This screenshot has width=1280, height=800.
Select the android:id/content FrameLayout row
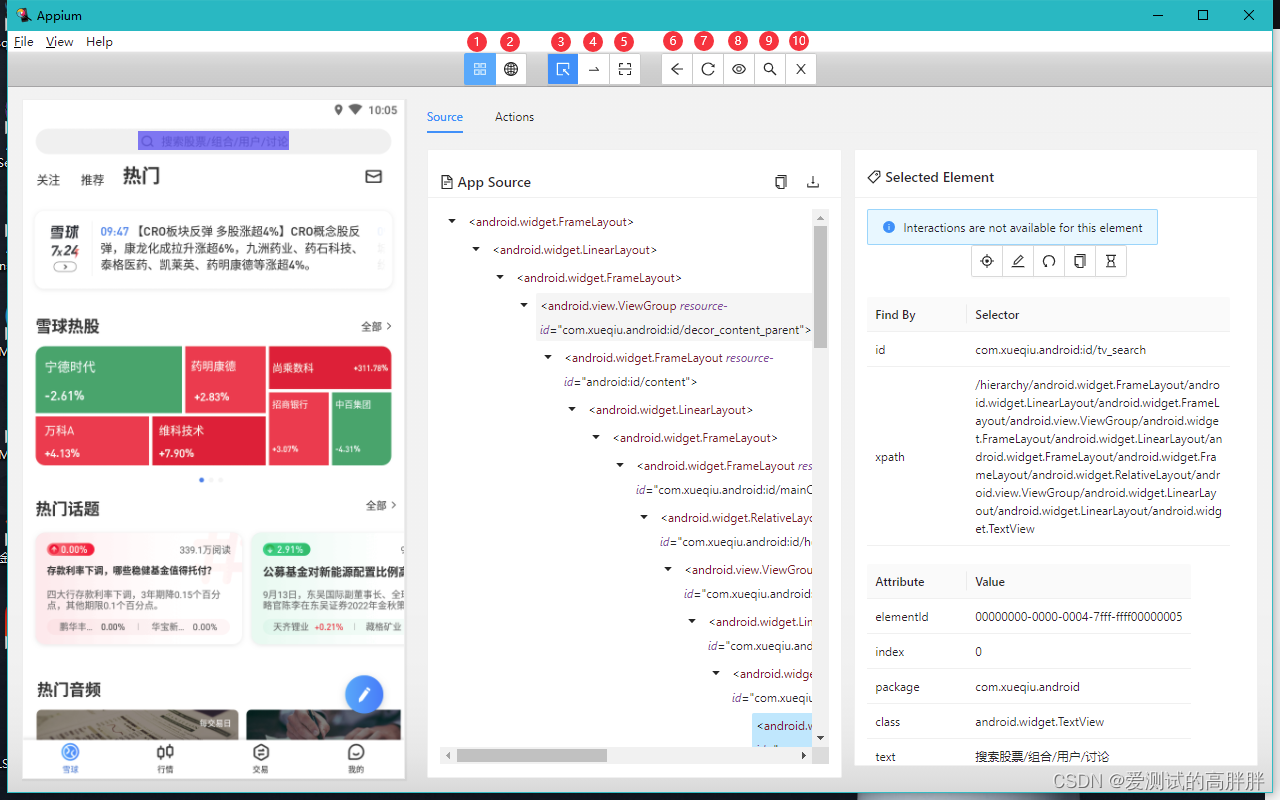click(668, 369)
